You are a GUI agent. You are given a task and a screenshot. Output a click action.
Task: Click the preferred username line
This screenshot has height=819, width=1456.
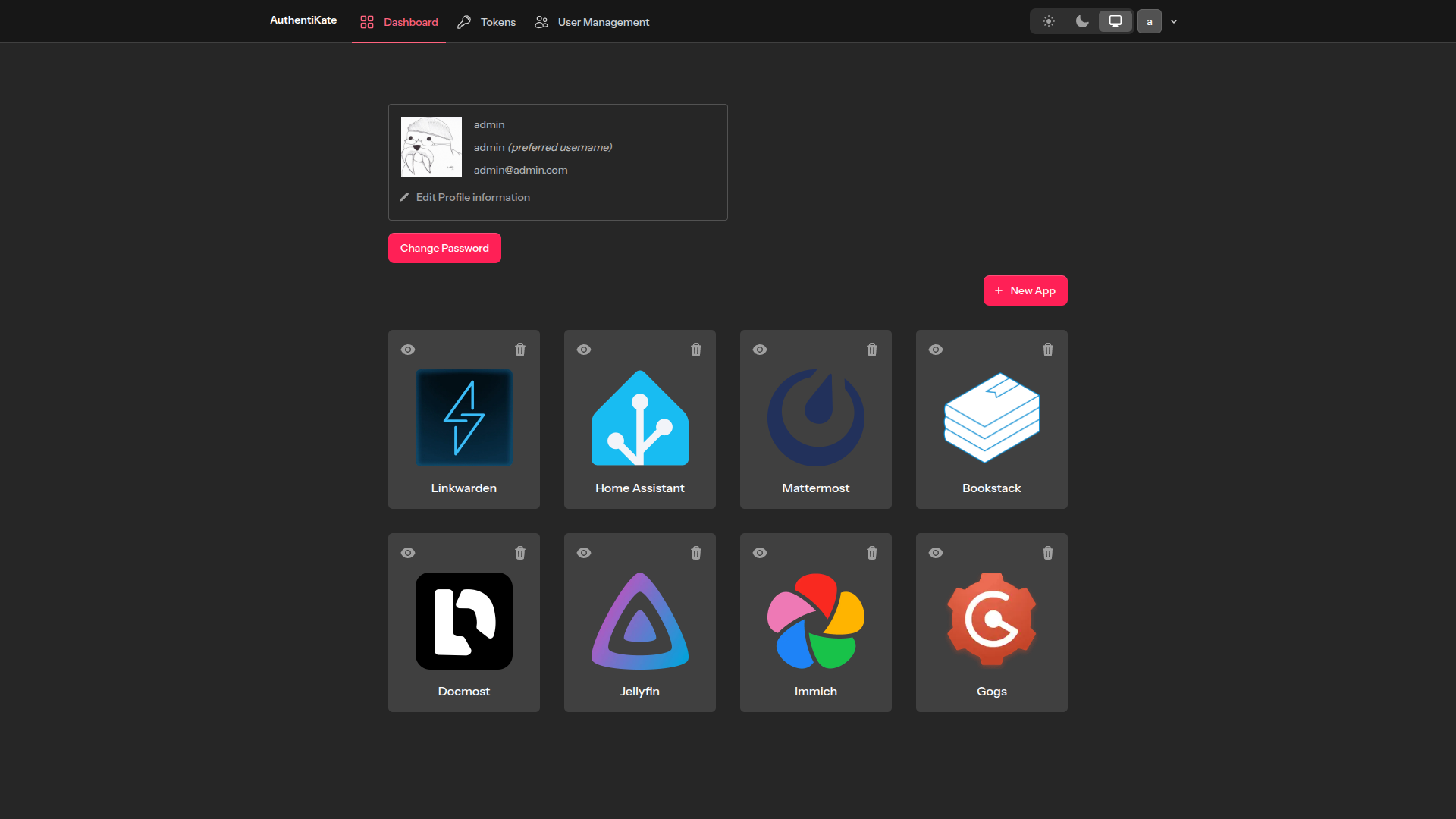[543, 147]
